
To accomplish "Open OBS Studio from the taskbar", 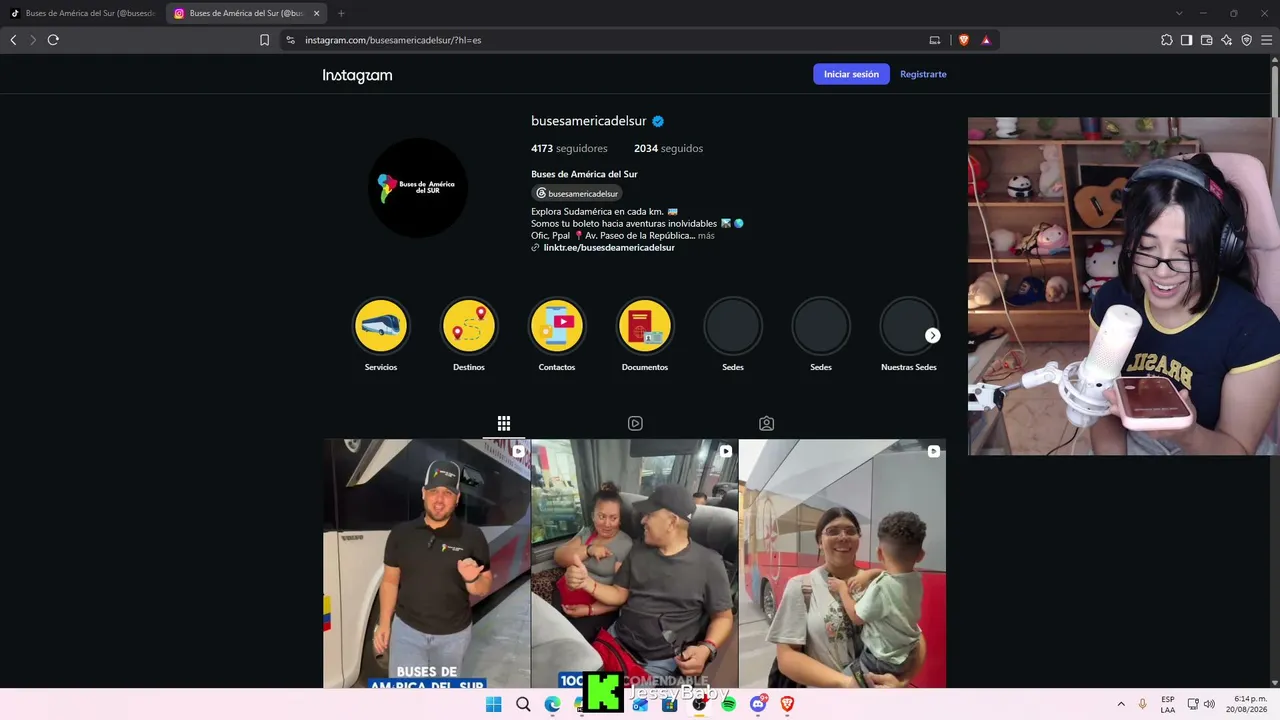I will pos(699,704).
